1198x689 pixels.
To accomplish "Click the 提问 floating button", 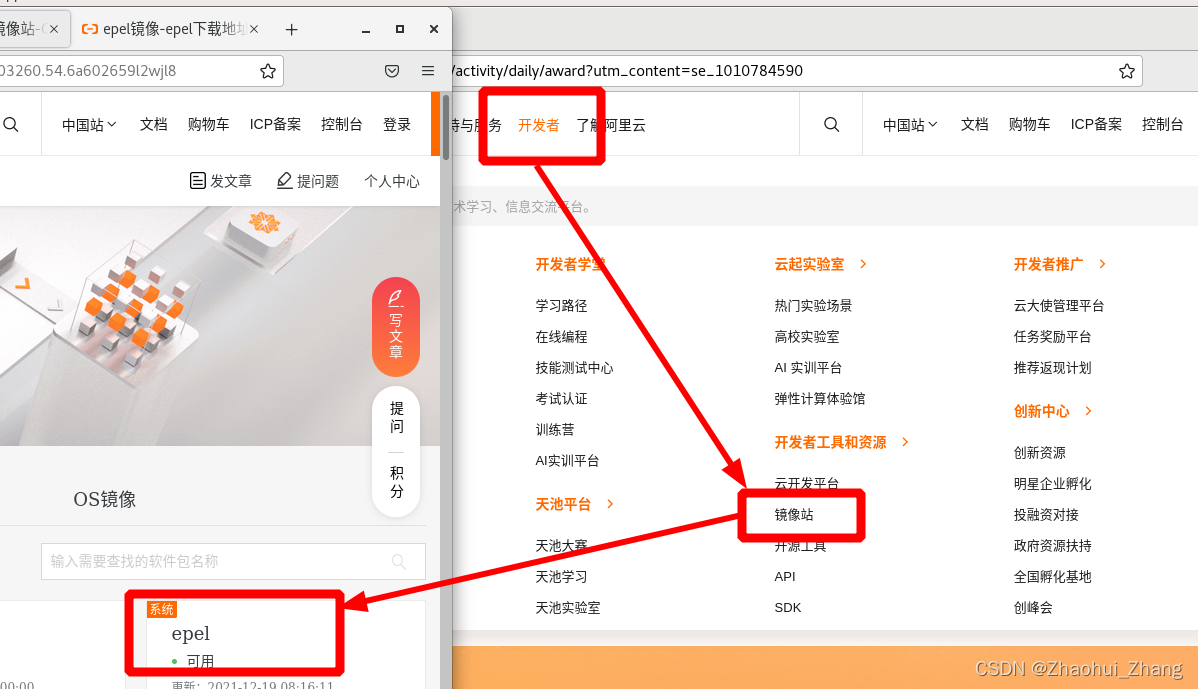I will 397,417.
